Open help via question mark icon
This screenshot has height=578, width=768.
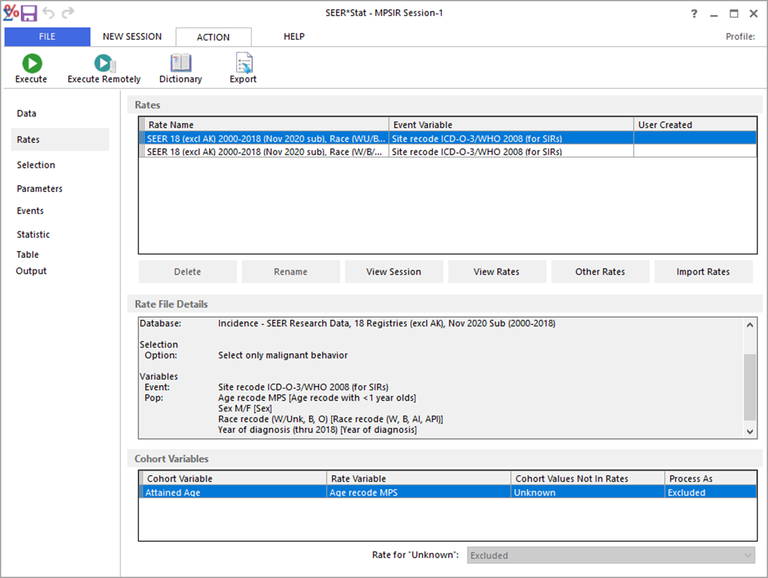tap(694, 14)
